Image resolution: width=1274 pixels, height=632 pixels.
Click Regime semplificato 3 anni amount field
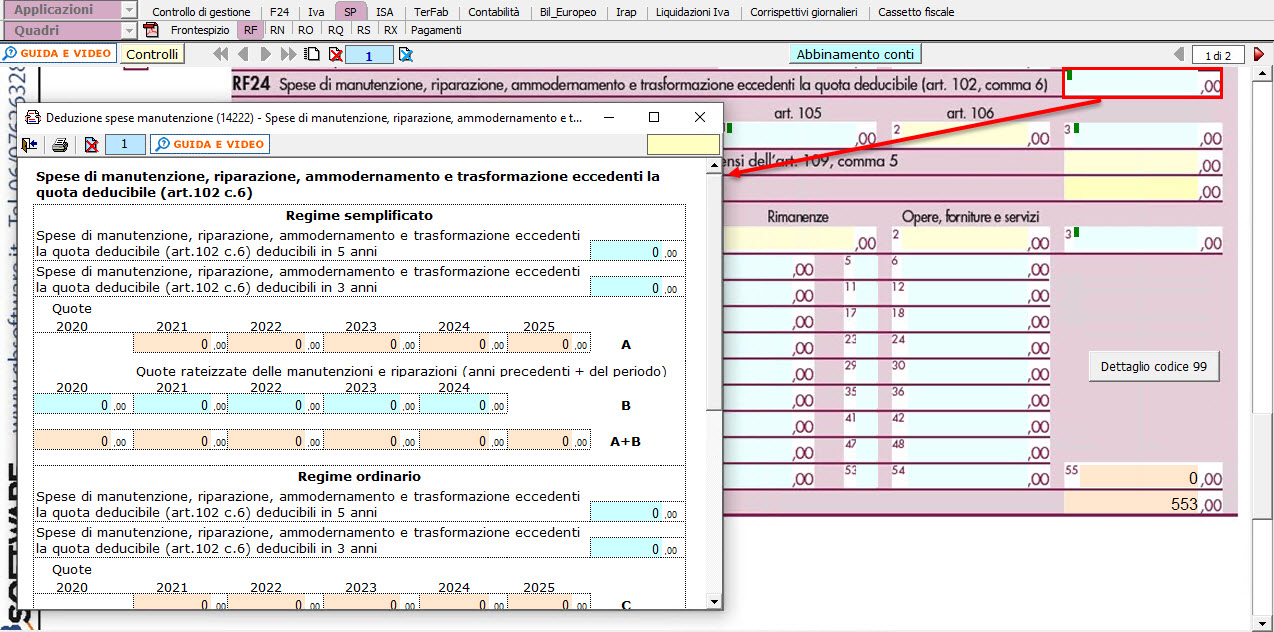point(637,287)
